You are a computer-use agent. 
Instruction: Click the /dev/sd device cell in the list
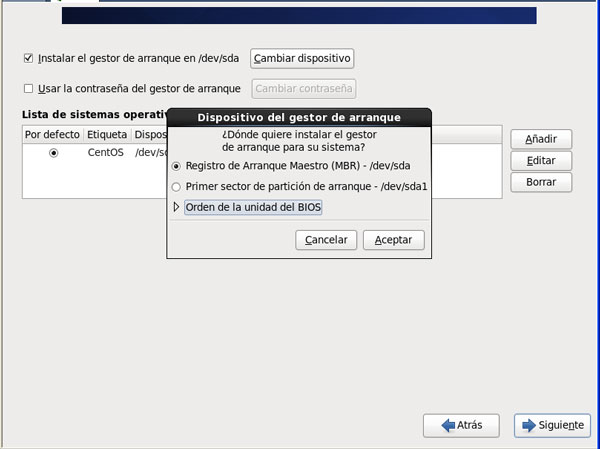click(150, 153)
